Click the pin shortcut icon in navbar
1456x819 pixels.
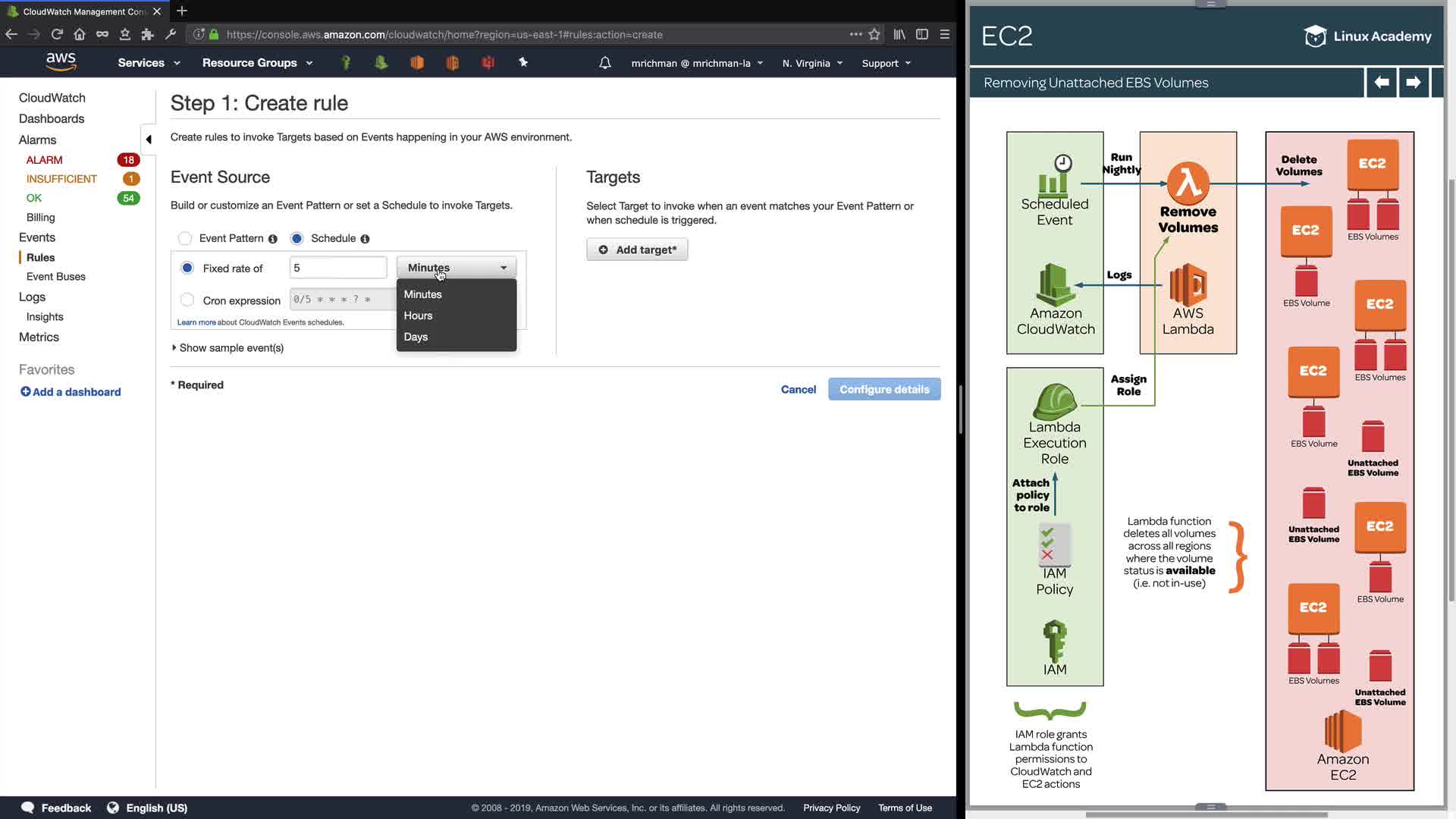(x=523, y=62)
